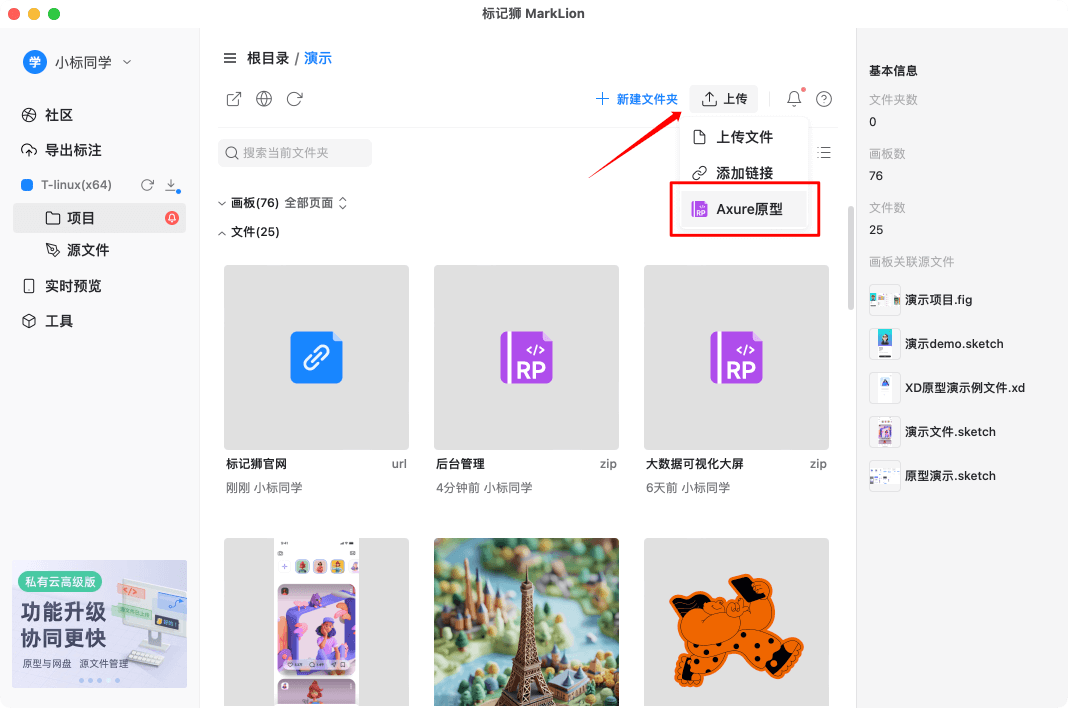
Task: Collapse the 画板(76) section
Action: (x=222, y=201)
